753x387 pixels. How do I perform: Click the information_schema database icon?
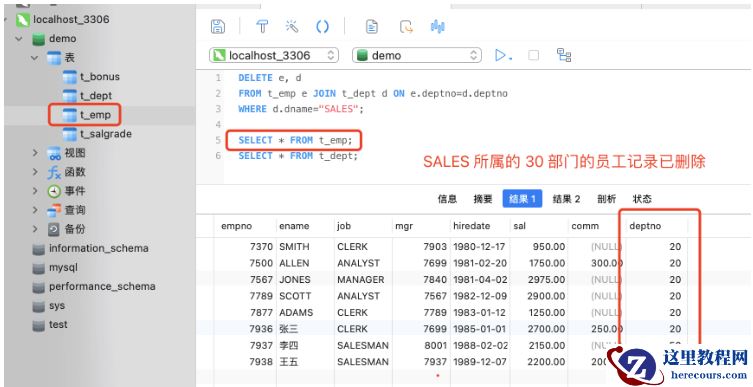(x=38, y=249)
